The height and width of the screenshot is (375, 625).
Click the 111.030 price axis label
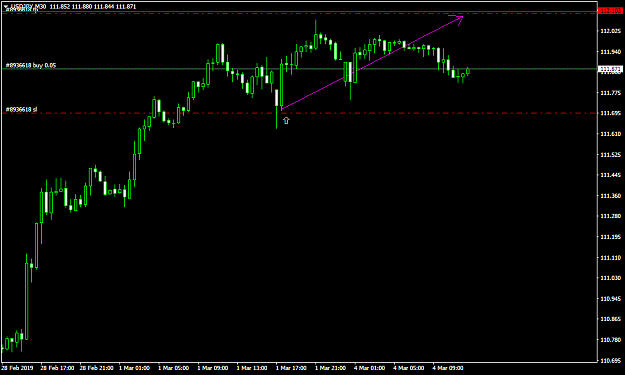[610, 278]
